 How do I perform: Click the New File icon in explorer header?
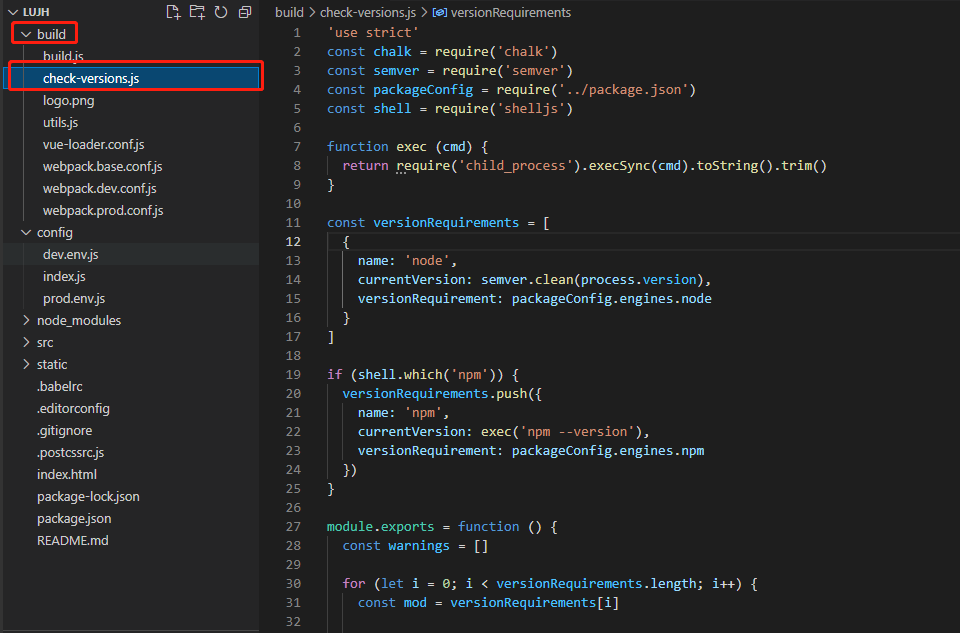173,12
